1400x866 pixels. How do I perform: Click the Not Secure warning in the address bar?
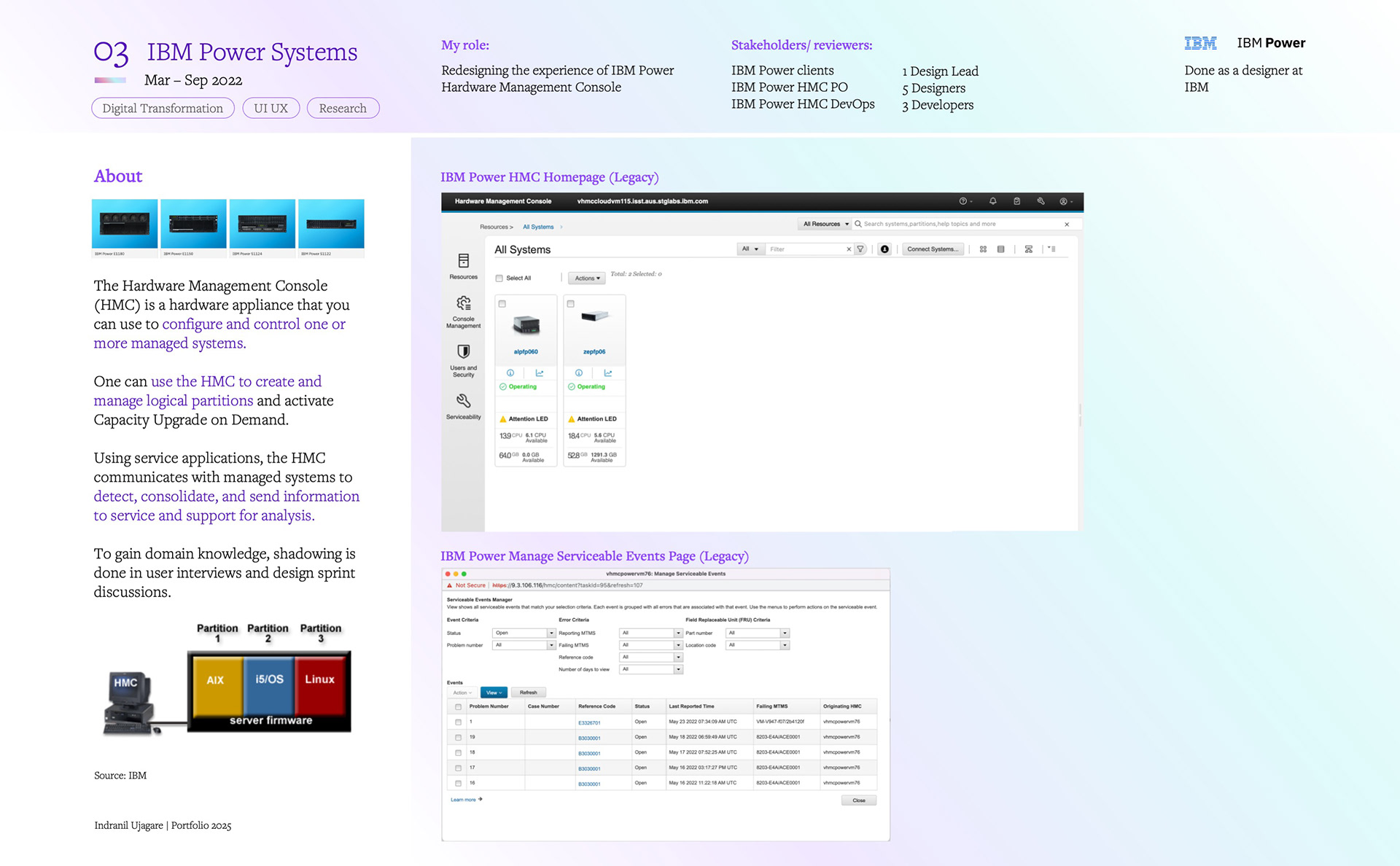pos(467,585)
